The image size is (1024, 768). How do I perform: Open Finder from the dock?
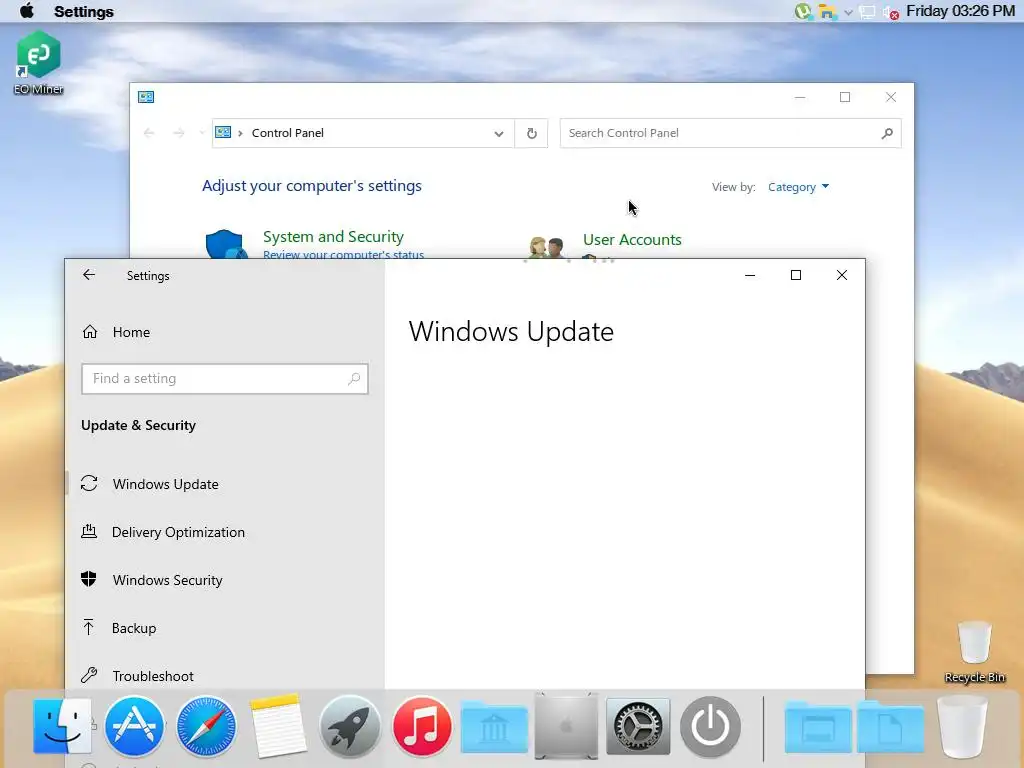62,726
